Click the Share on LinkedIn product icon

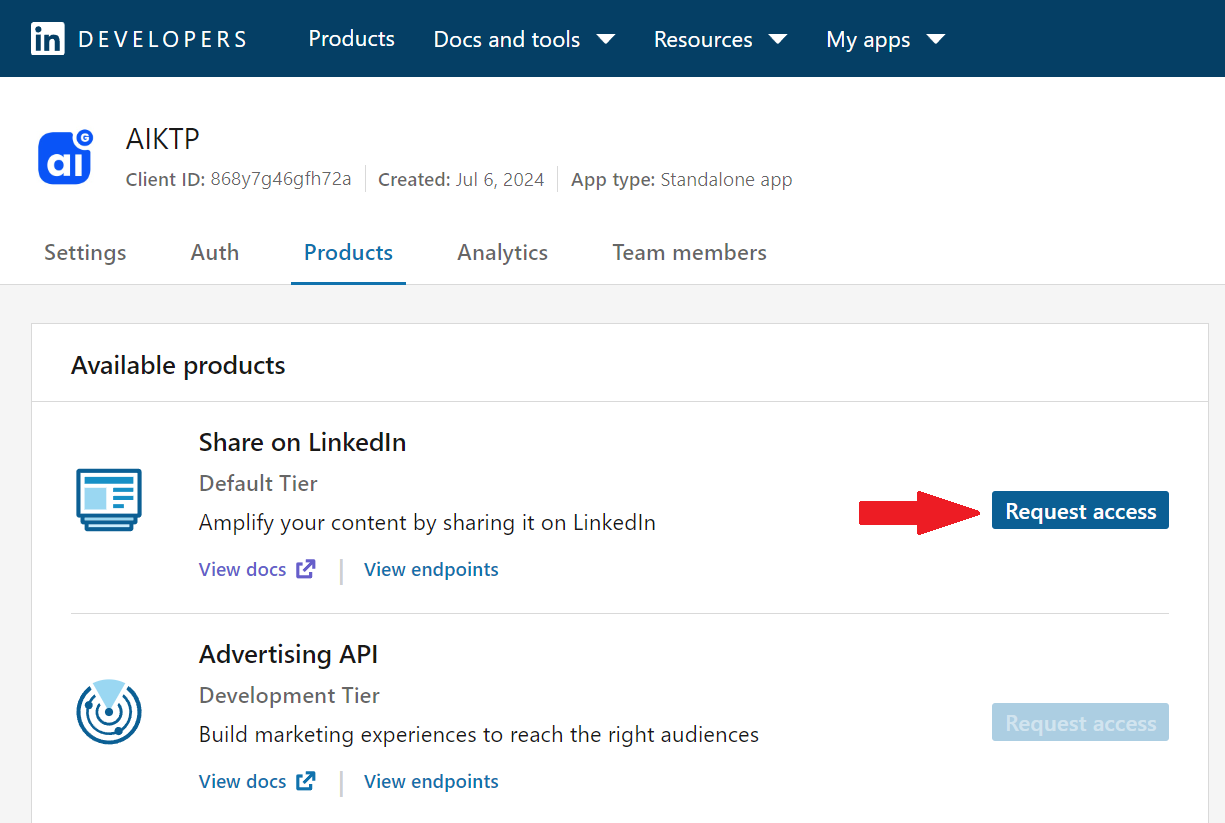(109, 500)
